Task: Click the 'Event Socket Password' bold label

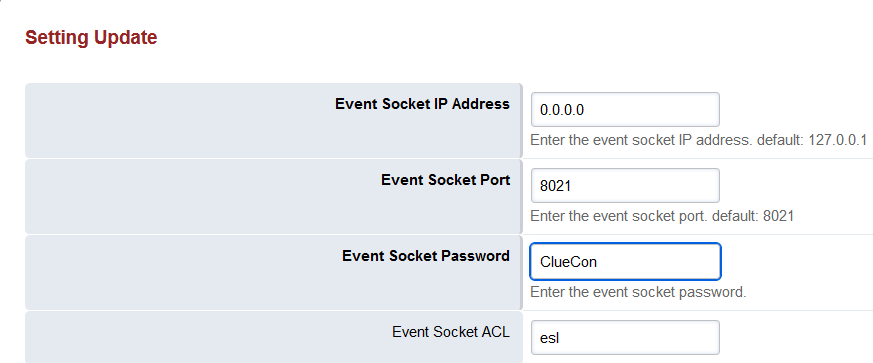Action: [x=425, y=256]
